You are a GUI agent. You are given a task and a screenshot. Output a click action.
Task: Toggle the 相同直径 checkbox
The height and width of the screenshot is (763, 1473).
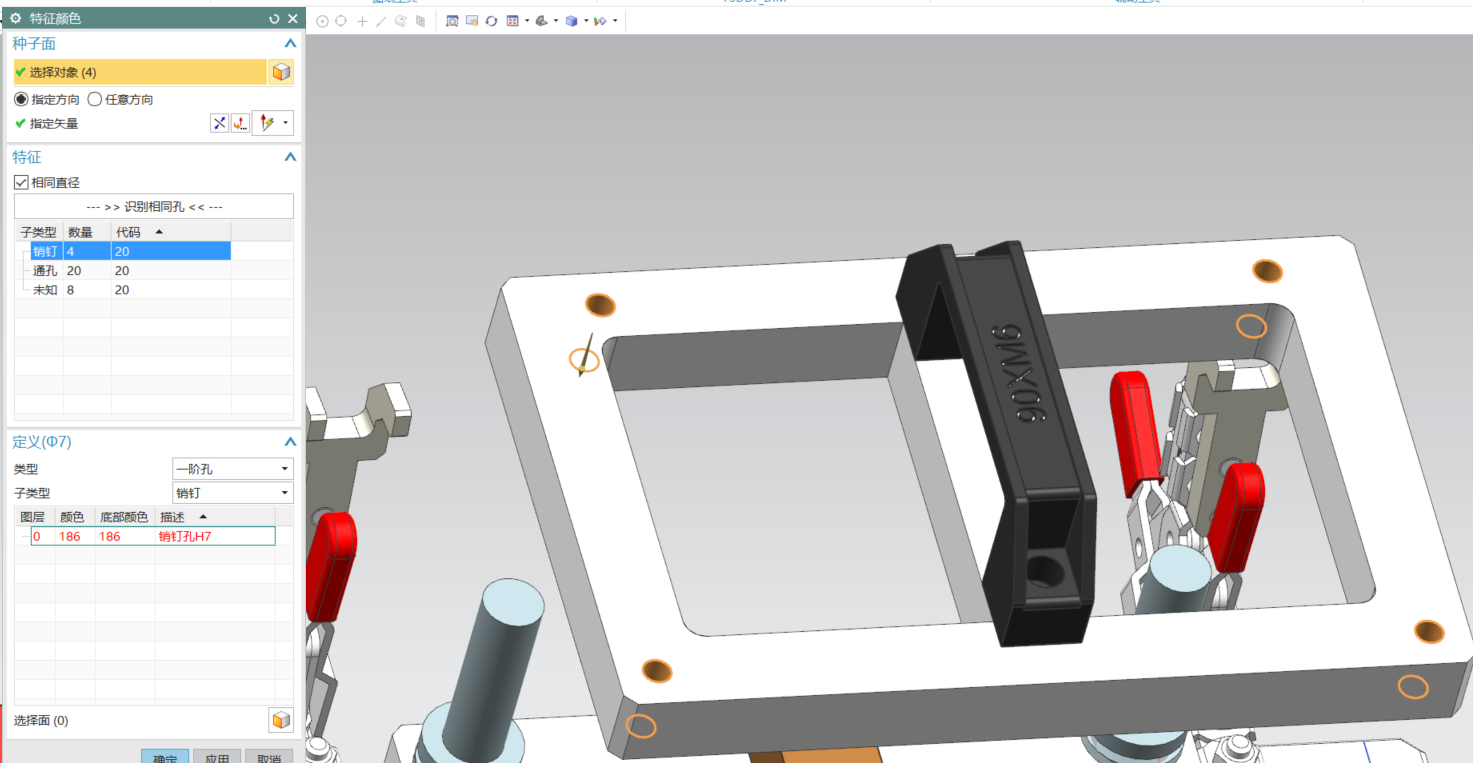click(x=21, y=182)
